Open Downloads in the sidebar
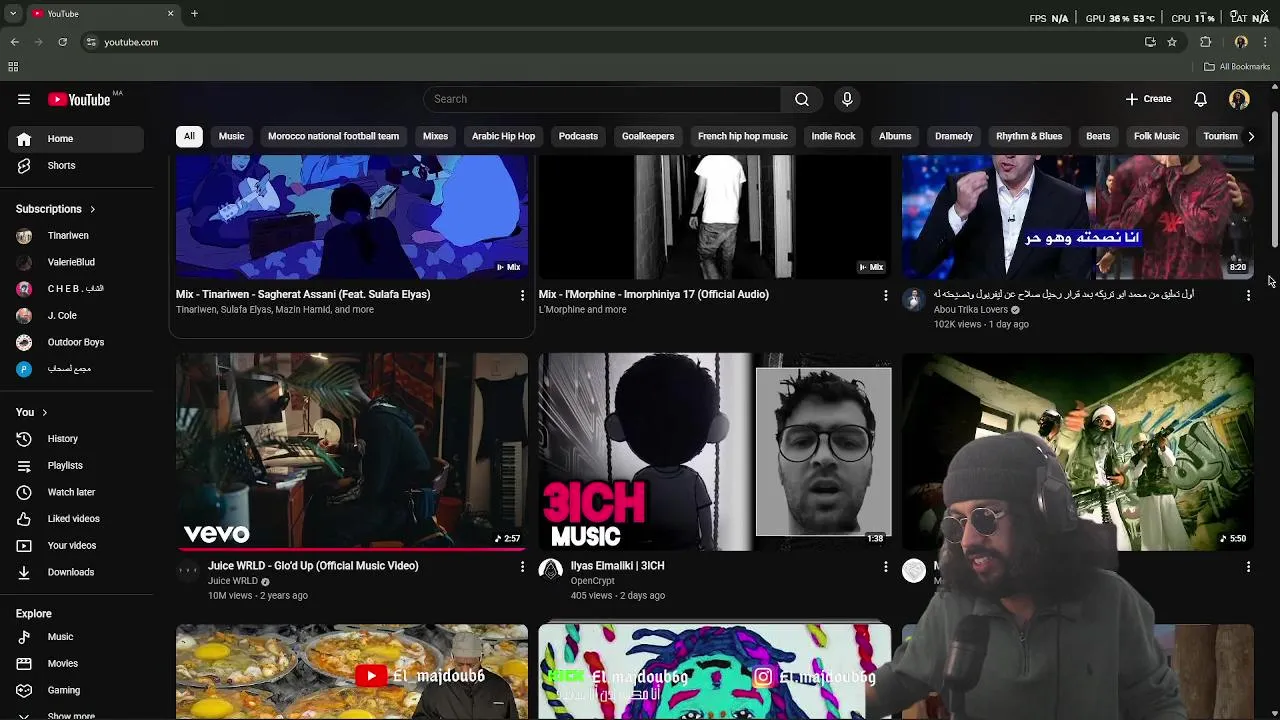This screenshot has height=720, width=1280. pyautogui.click(x=76, y=572)
